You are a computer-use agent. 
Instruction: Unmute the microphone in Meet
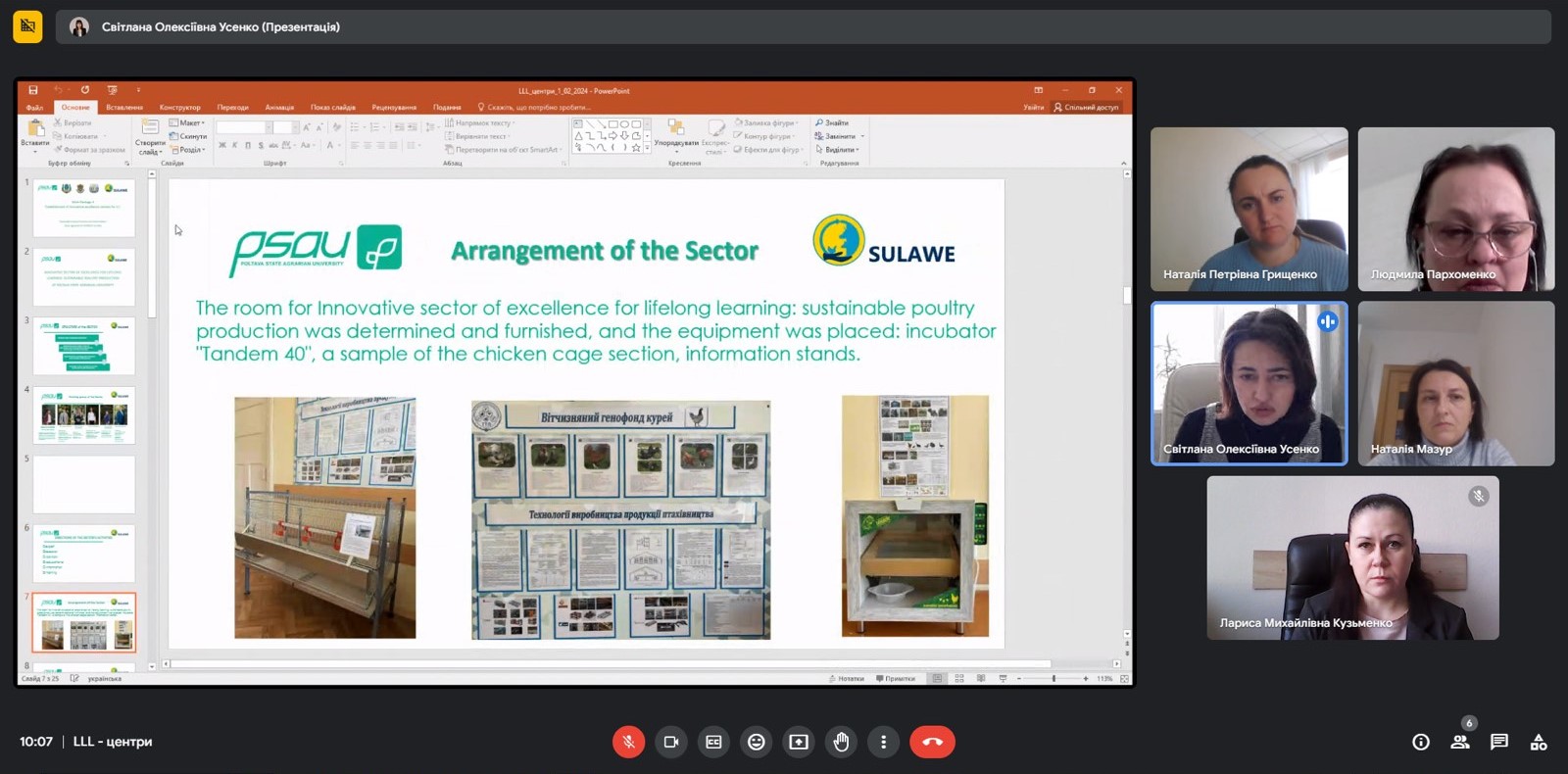click(628, 742)
